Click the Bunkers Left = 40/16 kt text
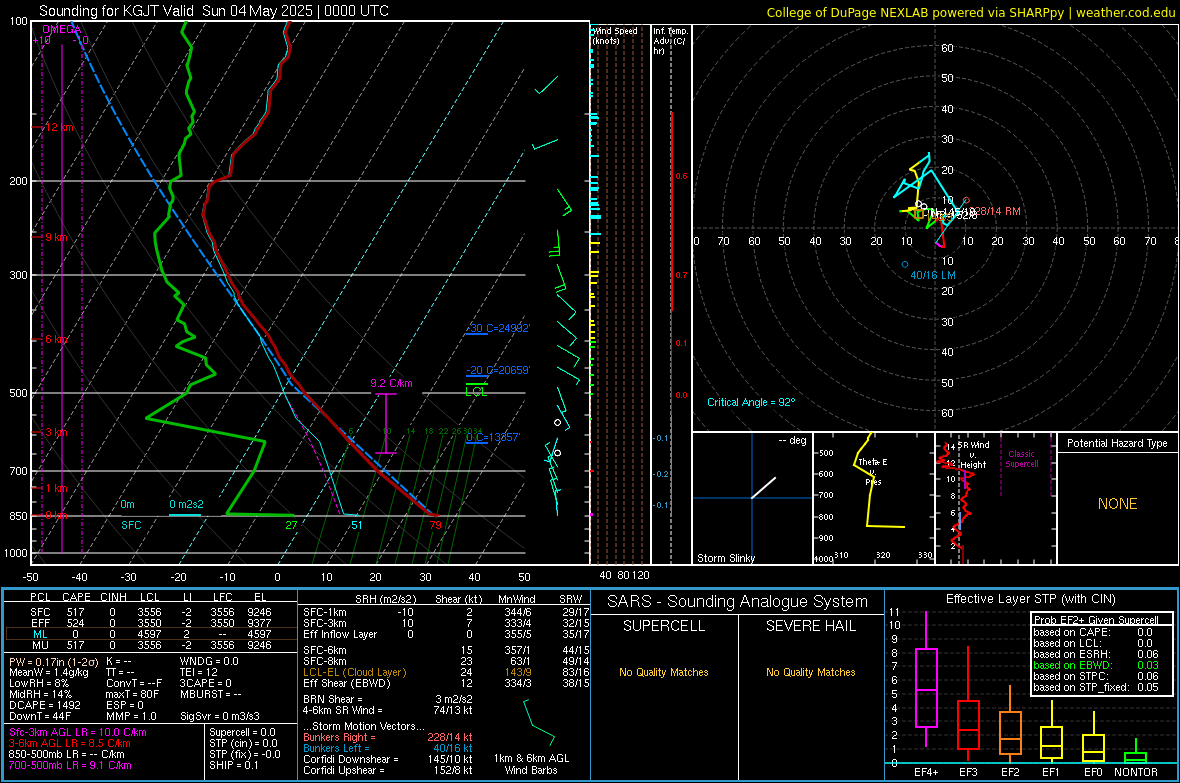The image size is (1180, 783). pos(388,748)
